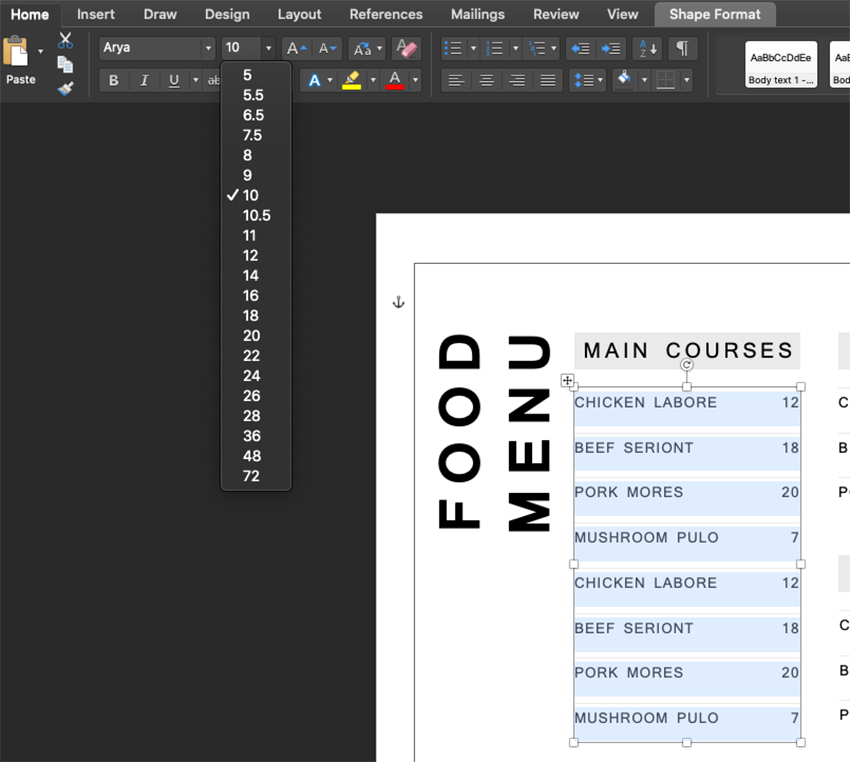
Task: Click the Copy icon below the scissors
Action: pyautogui.click(x=64, y=62)
